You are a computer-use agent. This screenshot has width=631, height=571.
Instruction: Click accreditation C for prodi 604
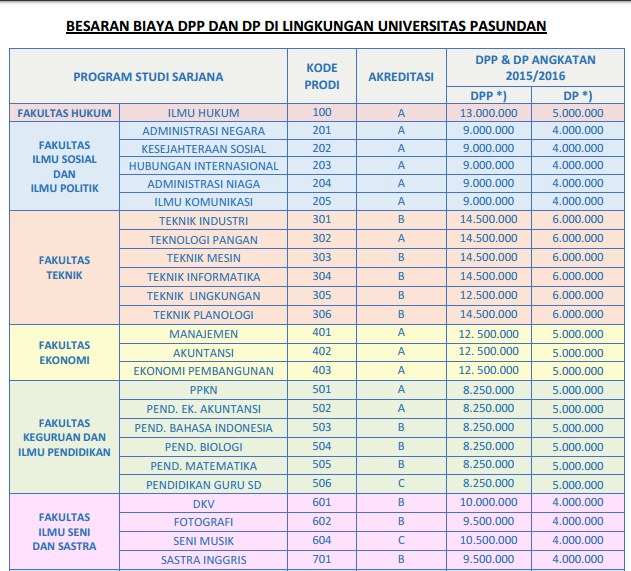[401, 540]
